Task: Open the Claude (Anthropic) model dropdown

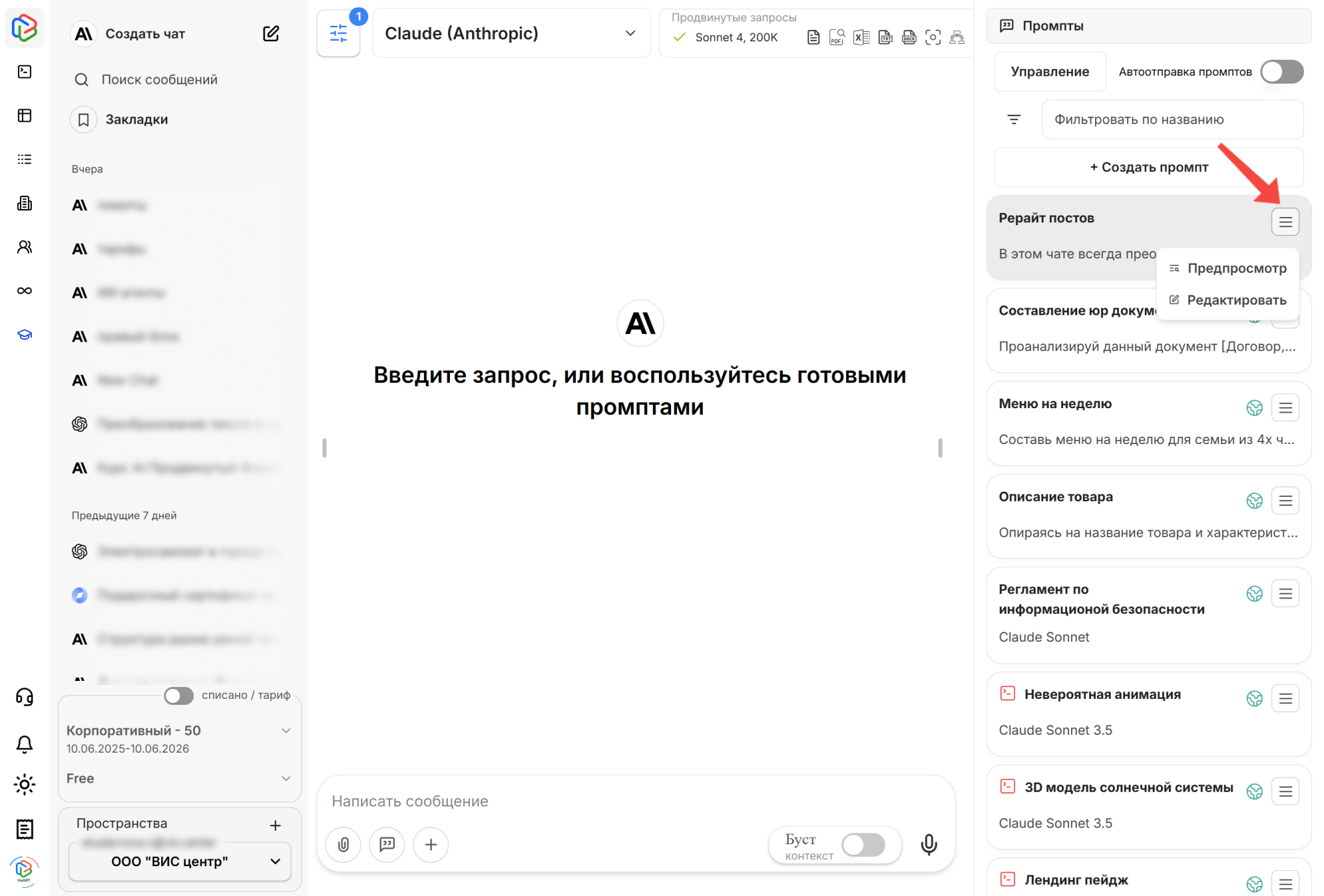Action: point(512,33)
